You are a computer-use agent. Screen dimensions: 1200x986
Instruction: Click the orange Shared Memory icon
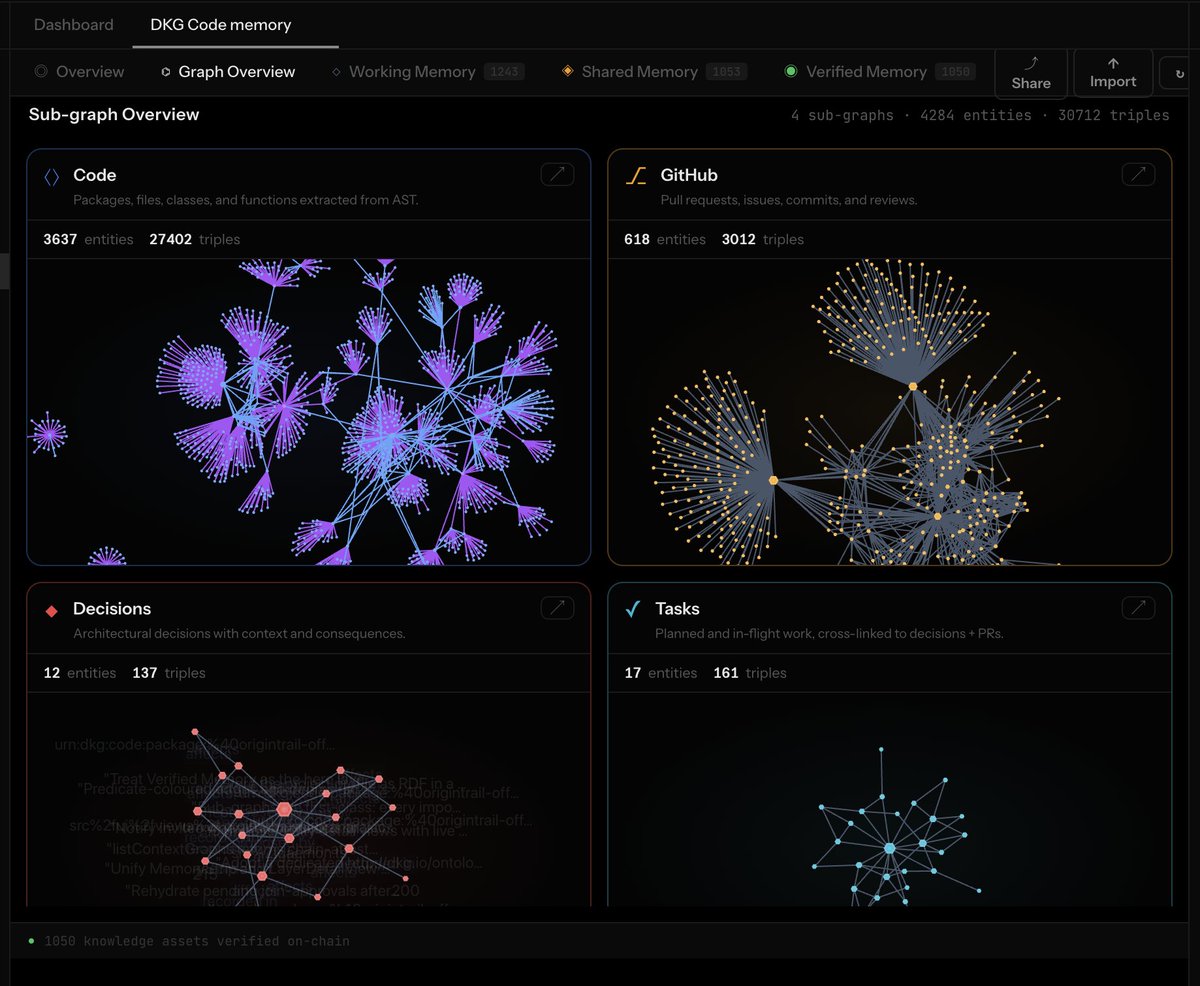567,72
